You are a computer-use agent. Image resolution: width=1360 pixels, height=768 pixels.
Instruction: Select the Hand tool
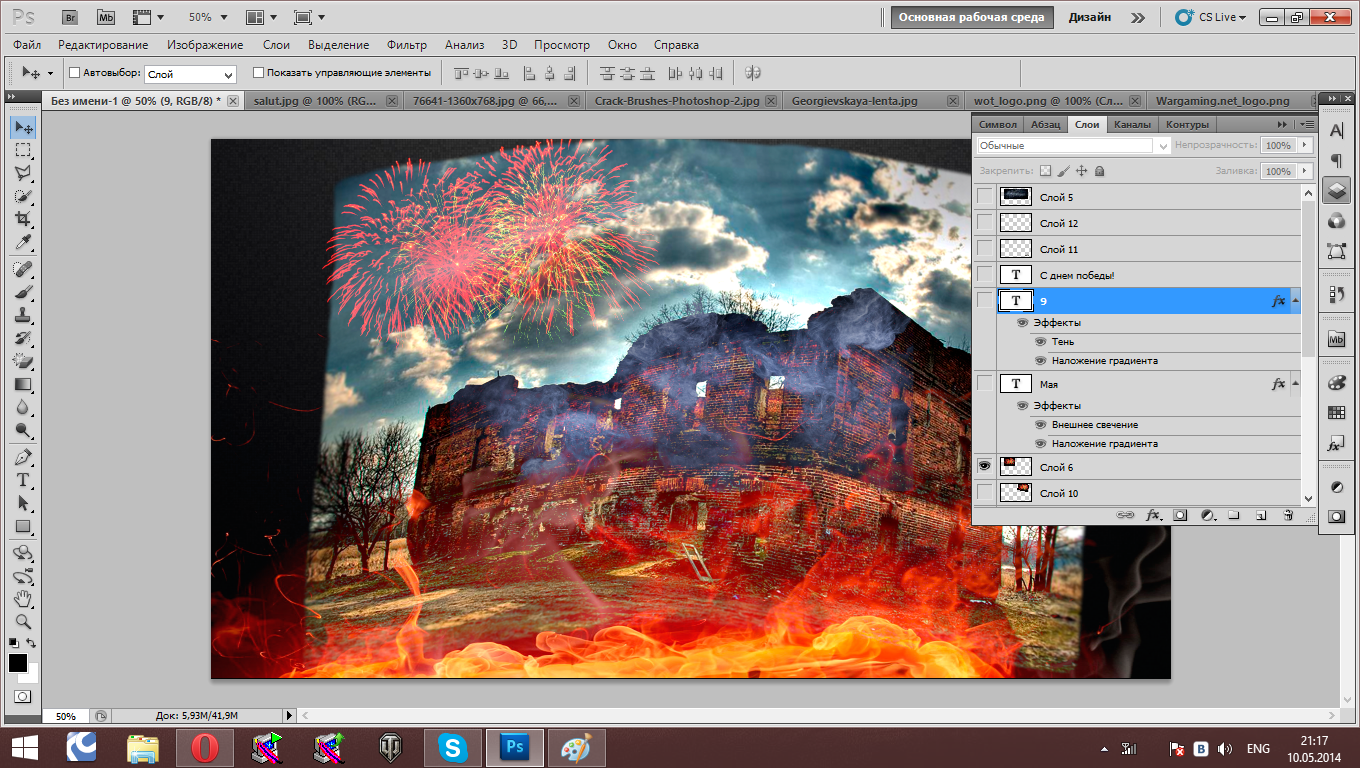(23, 599)
